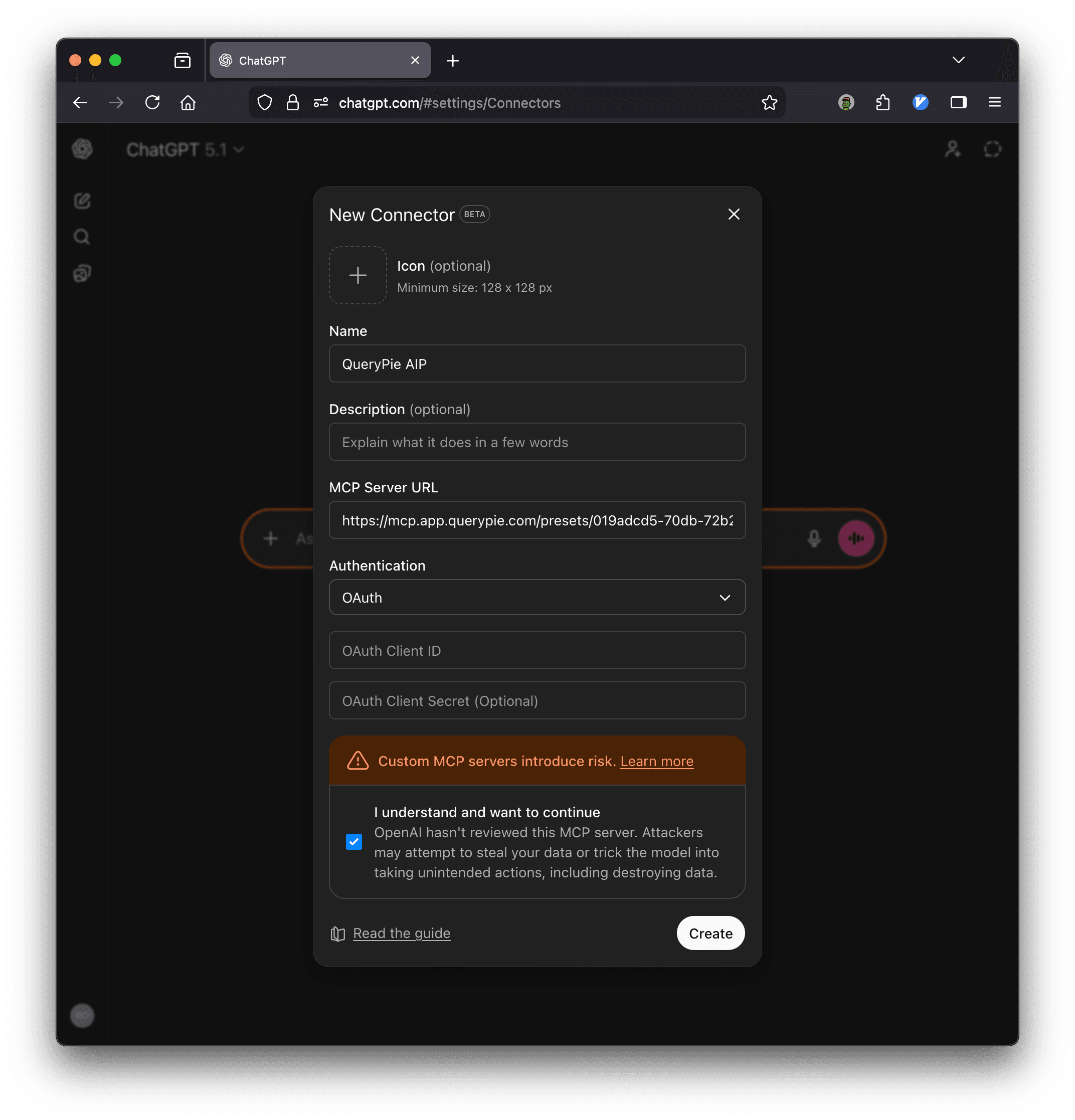Expand the browser tab list chevron

(x=959, y=60)
